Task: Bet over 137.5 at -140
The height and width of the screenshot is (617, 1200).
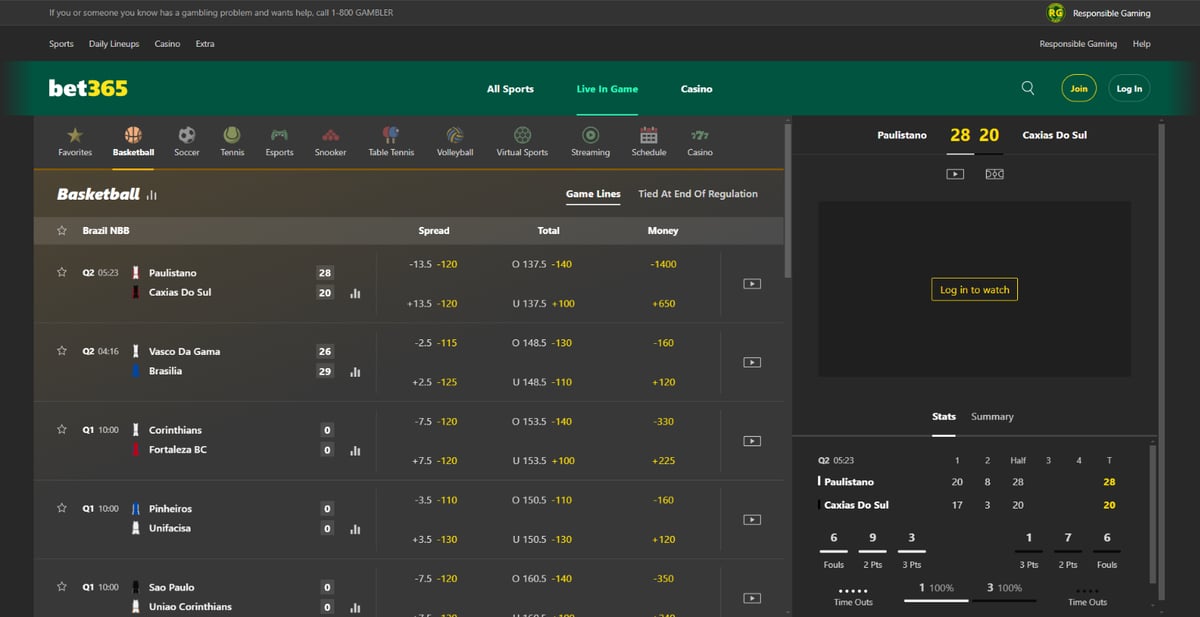Action: click(542, 264)
